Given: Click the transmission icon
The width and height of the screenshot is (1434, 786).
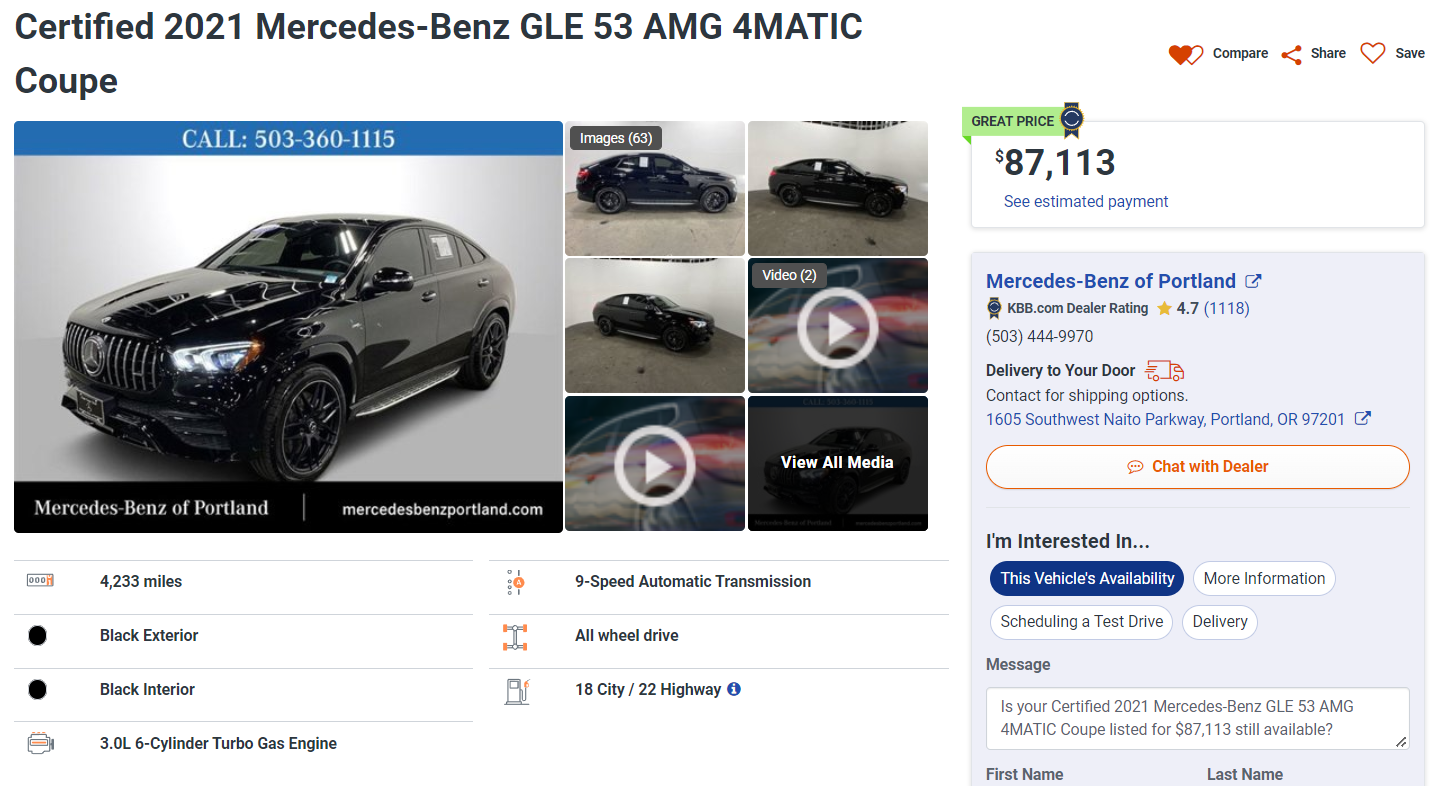Looking at the screenshot, I should 516,582.
